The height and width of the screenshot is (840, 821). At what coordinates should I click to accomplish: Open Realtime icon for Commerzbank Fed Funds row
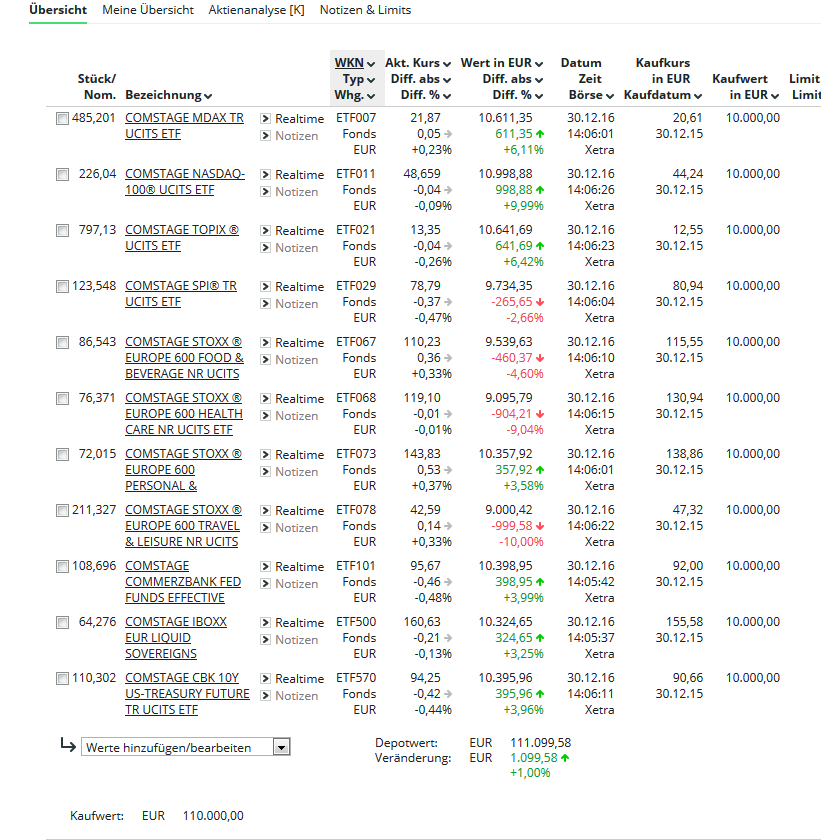pyautogui.click(x=265, y=566)
